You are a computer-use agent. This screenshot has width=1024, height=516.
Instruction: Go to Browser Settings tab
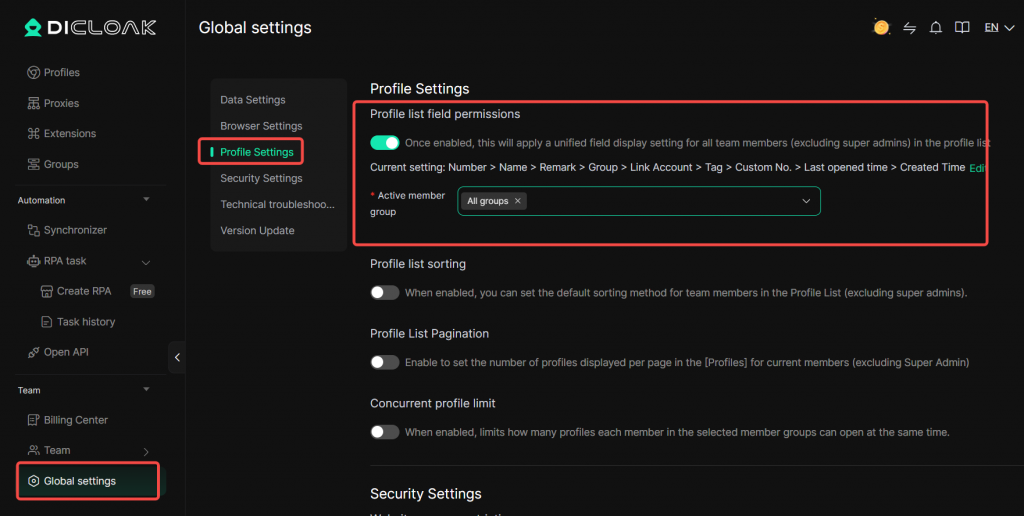pos(261,126)
